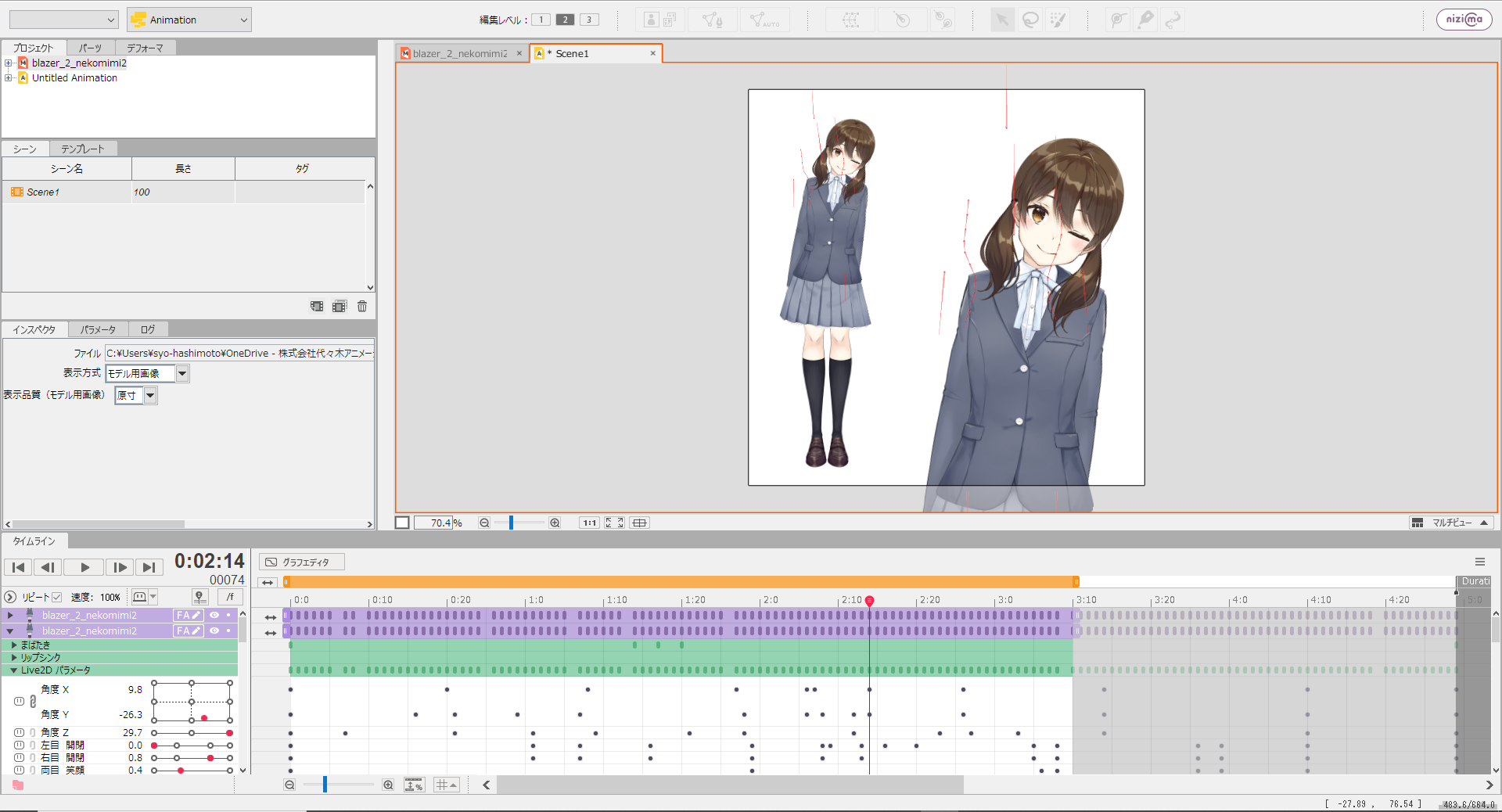Click the add new scene icon

coord(317,307)
